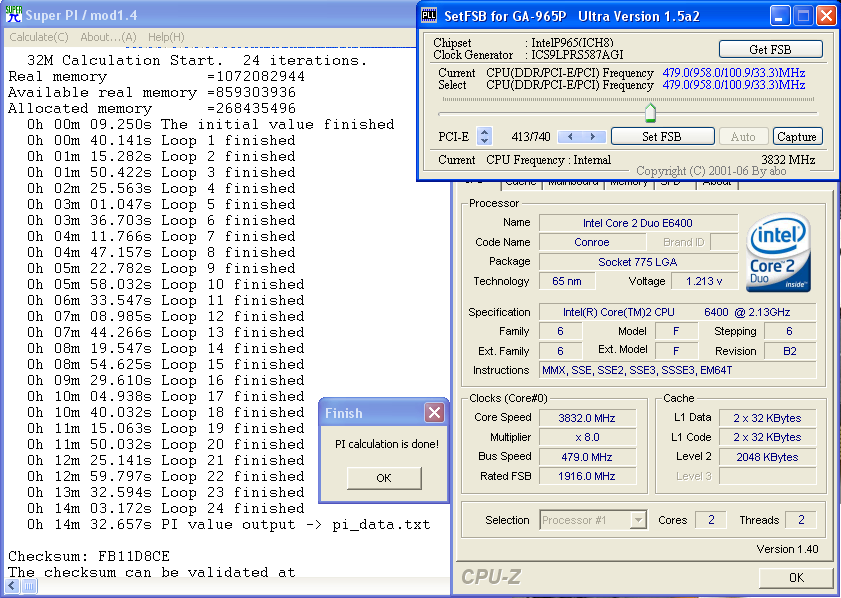
Task: Click the 3832 MHz CPU frequency in SetFSB
Action: click(788, 160)
